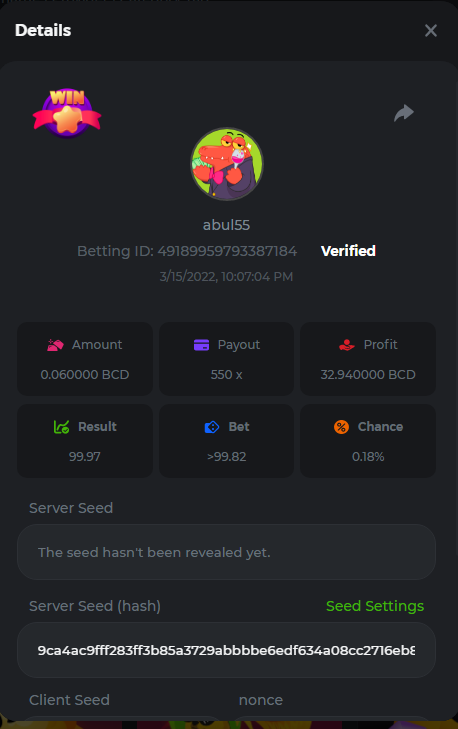This screenshot has height=729, width=458.
Task: Click the Result chart icon
Action: tap(61, 427)
